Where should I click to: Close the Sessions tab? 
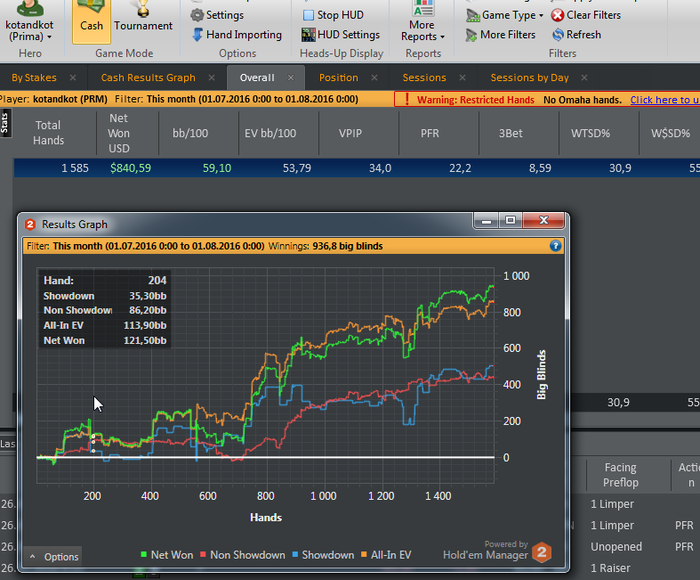coord(462,78)
